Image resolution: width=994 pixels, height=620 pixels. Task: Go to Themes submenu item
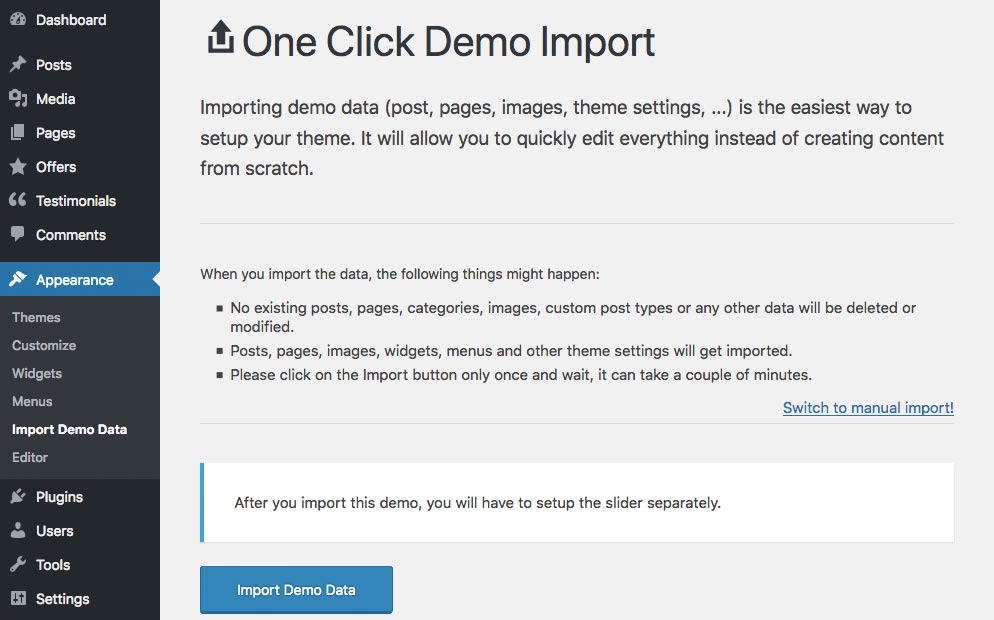coord(36,317)
